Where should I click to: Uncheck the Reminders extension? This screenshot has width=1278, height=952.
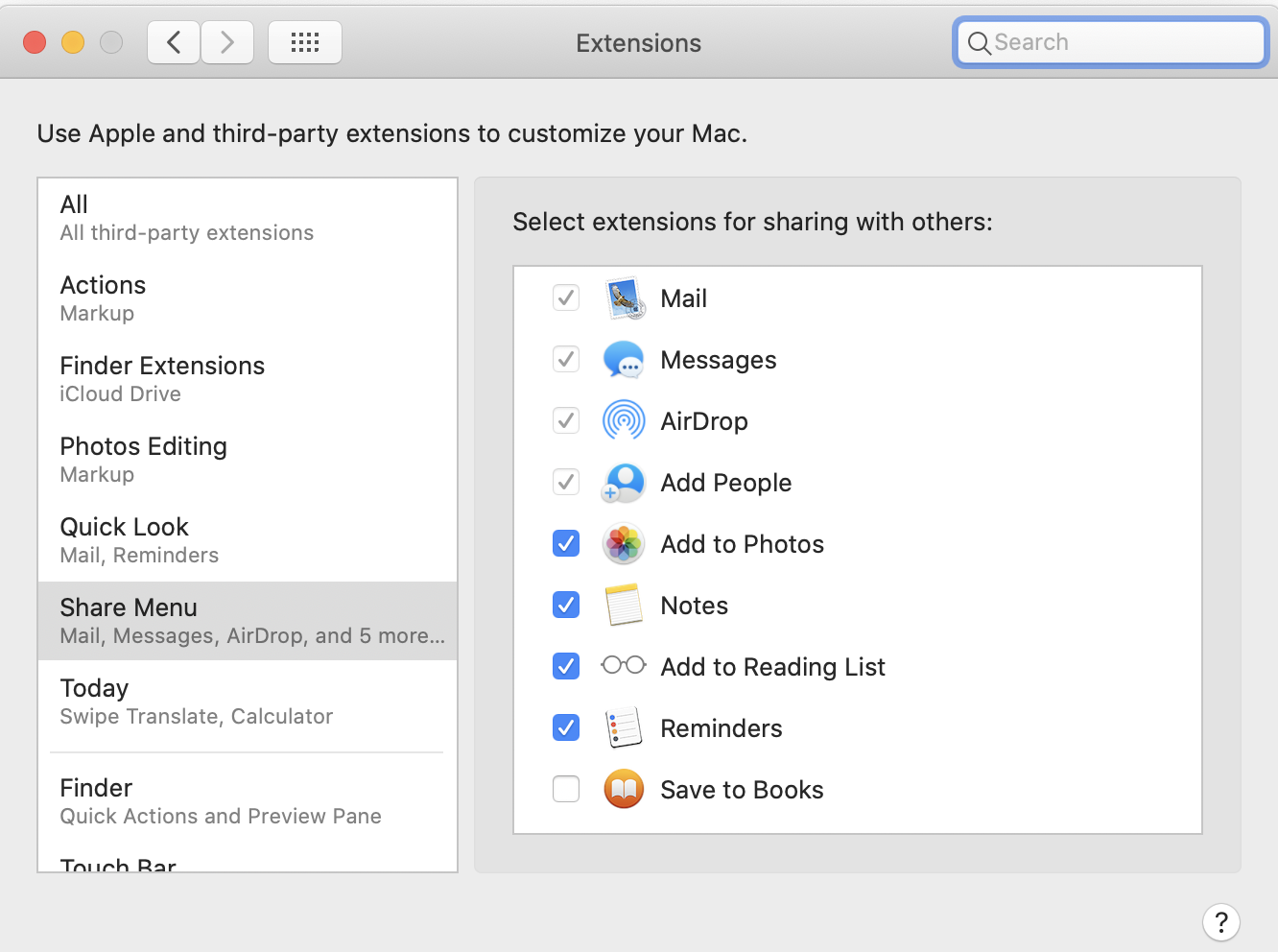click(x=566, y=727)
